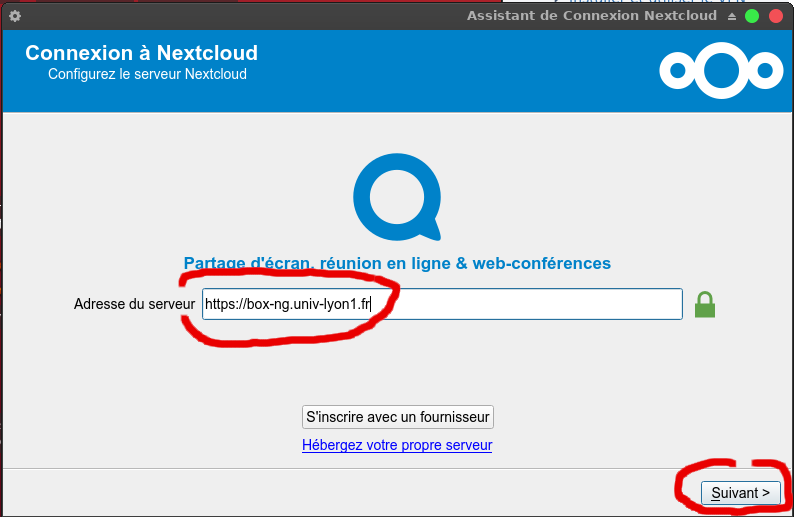This screenshot has width=794, height=517.
Task: Click background window text behind title bar
Action: coord(640,3)
